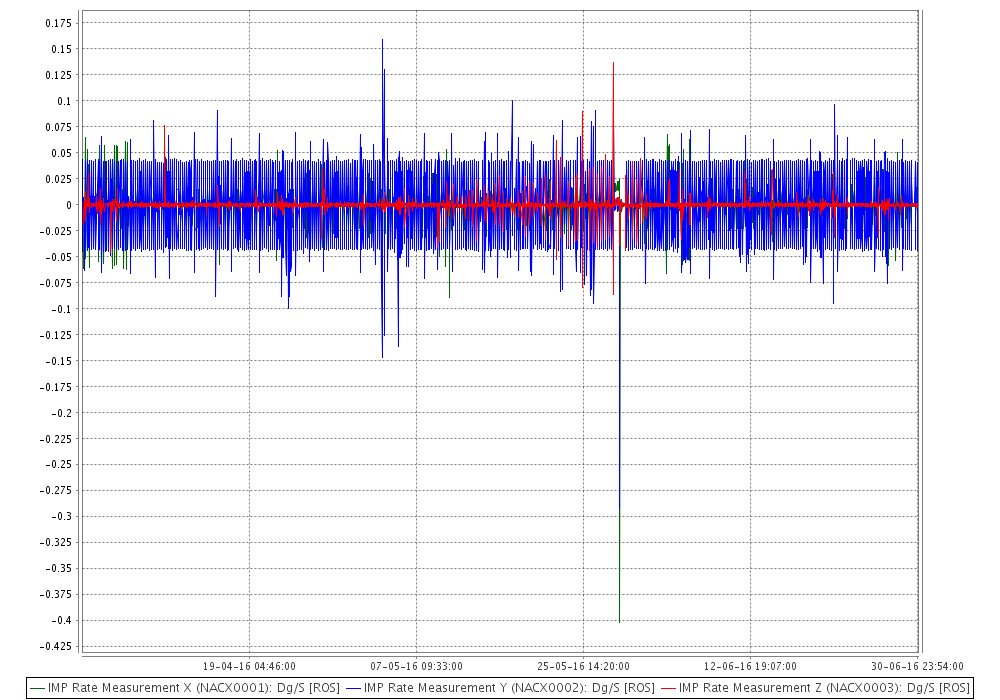
Task: Click the -0.15 y-axis label
Action: pyautogui.click(x=59, y=361)
